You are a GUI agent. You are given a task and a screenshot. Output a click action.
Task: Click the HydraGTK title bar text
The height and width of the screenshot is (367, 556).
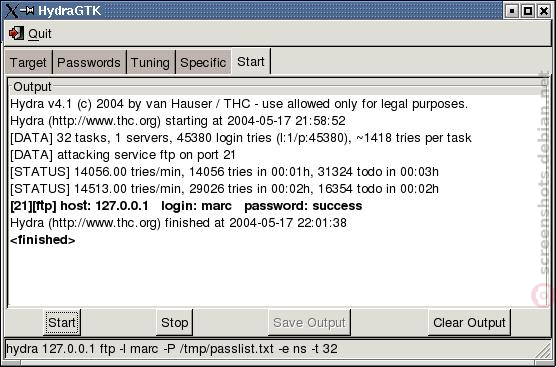coord(70,11)
